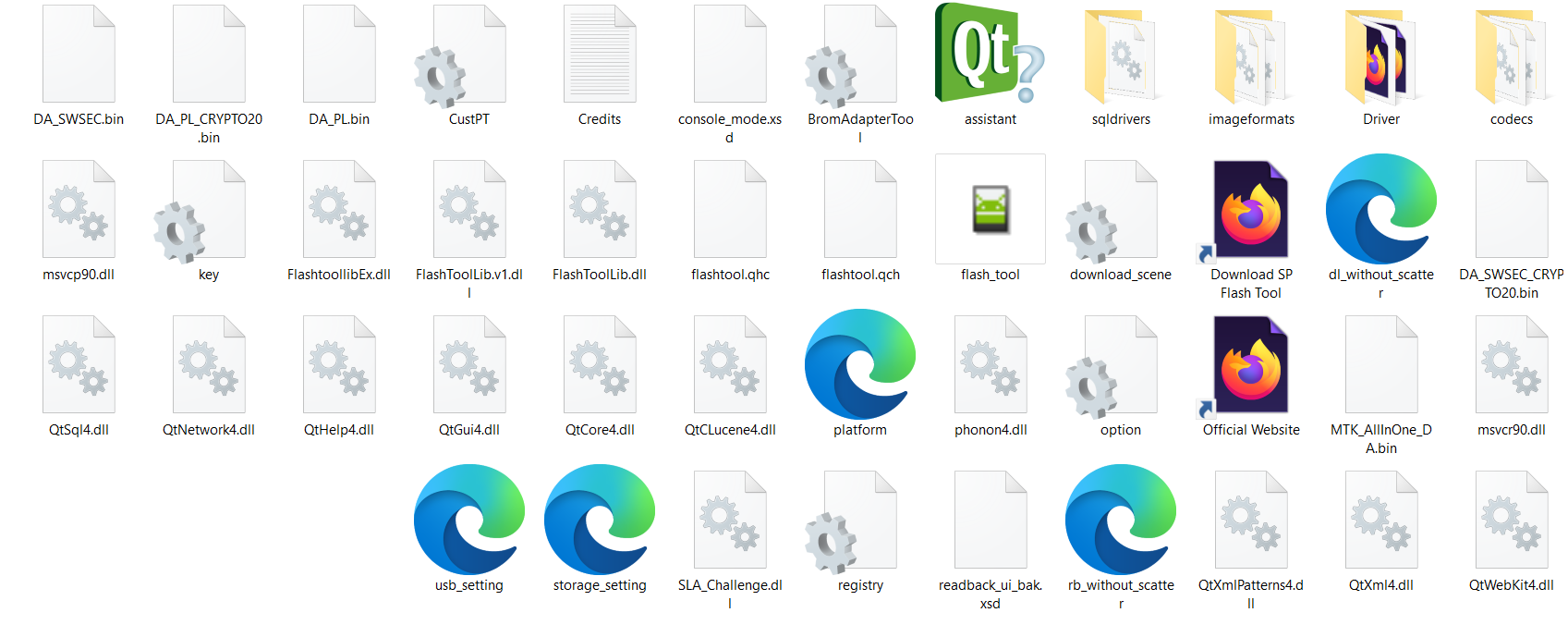The width and height of the screenshot is (1568, 625).
Task: Select the console_mode.xsd file
Action: [x=730, y=54]
